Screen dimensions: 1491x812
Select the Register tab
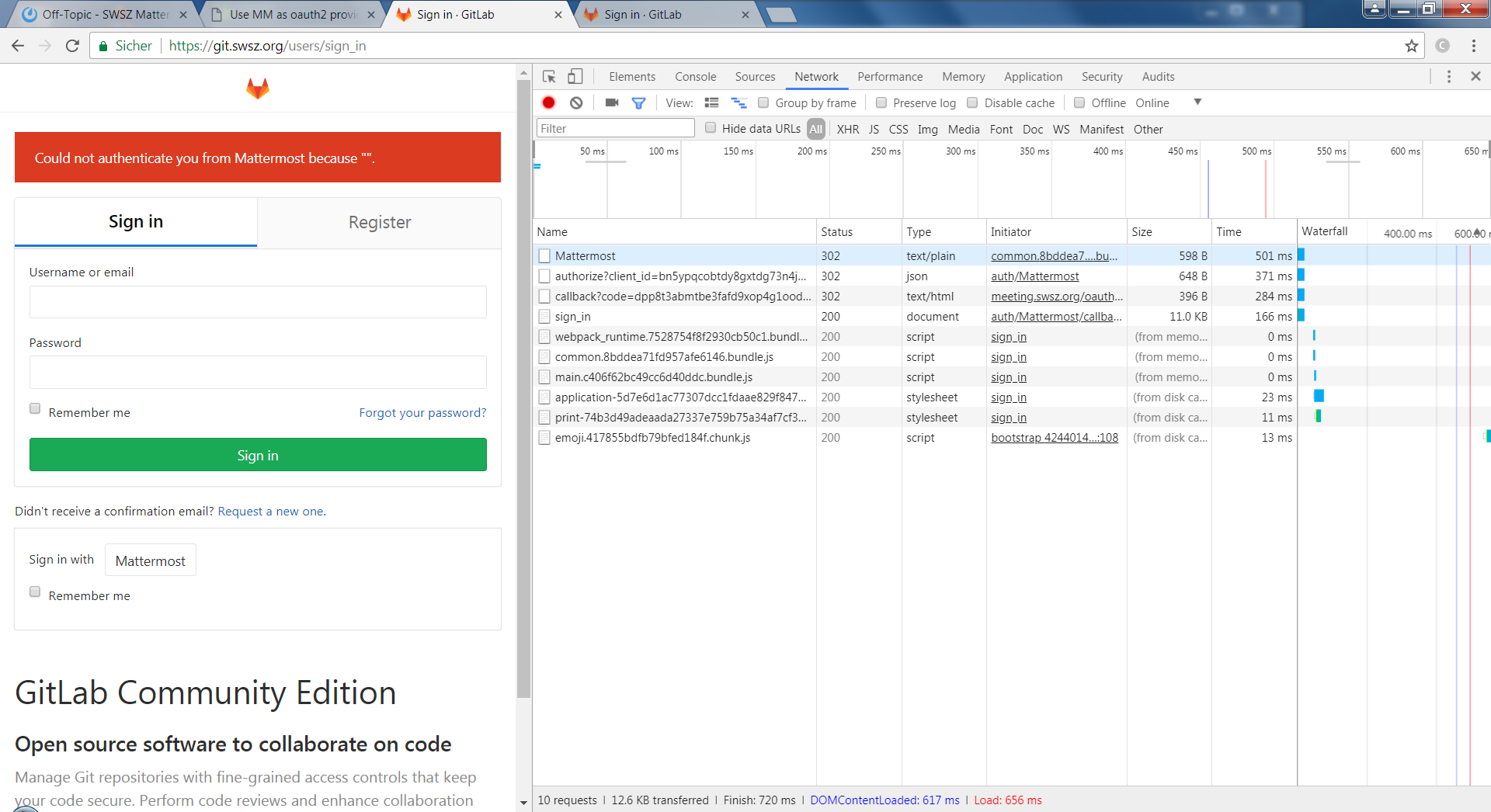click(380, 222)
